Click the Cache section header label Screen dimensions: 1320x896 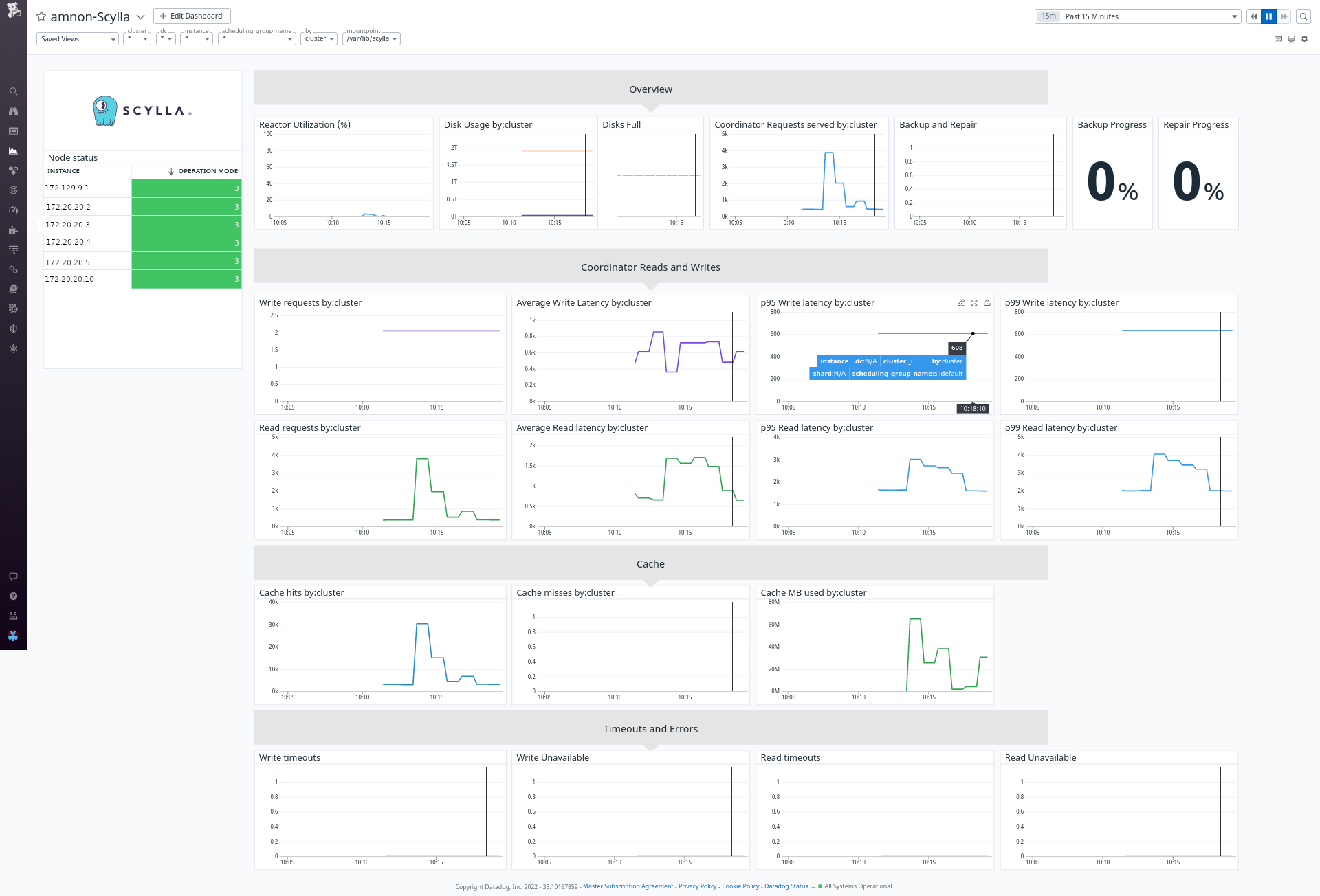pos(651,563)
